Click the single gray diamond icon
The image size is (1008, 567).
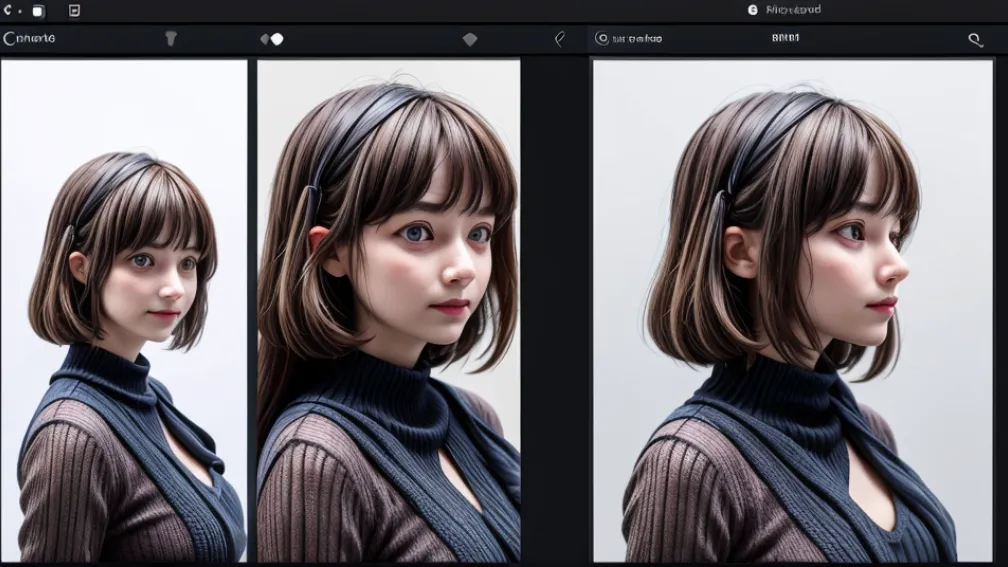[x=470, y=39]
